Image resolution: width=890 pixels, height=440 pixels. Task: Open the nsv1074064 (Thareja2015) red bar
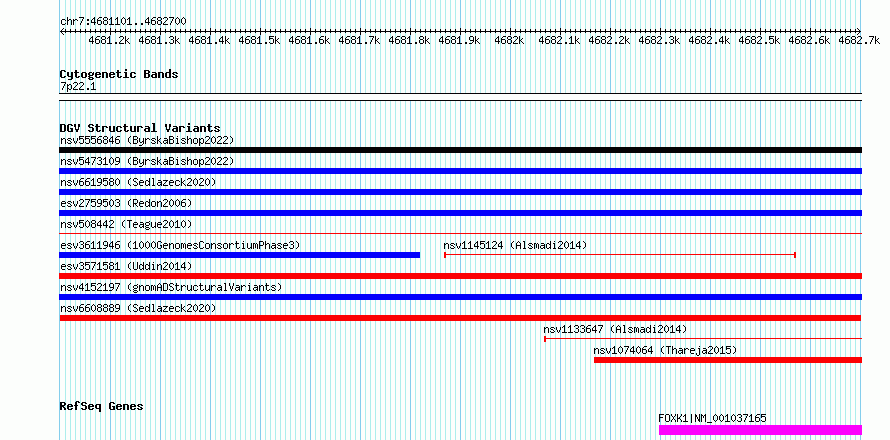[x=728, y=360]
